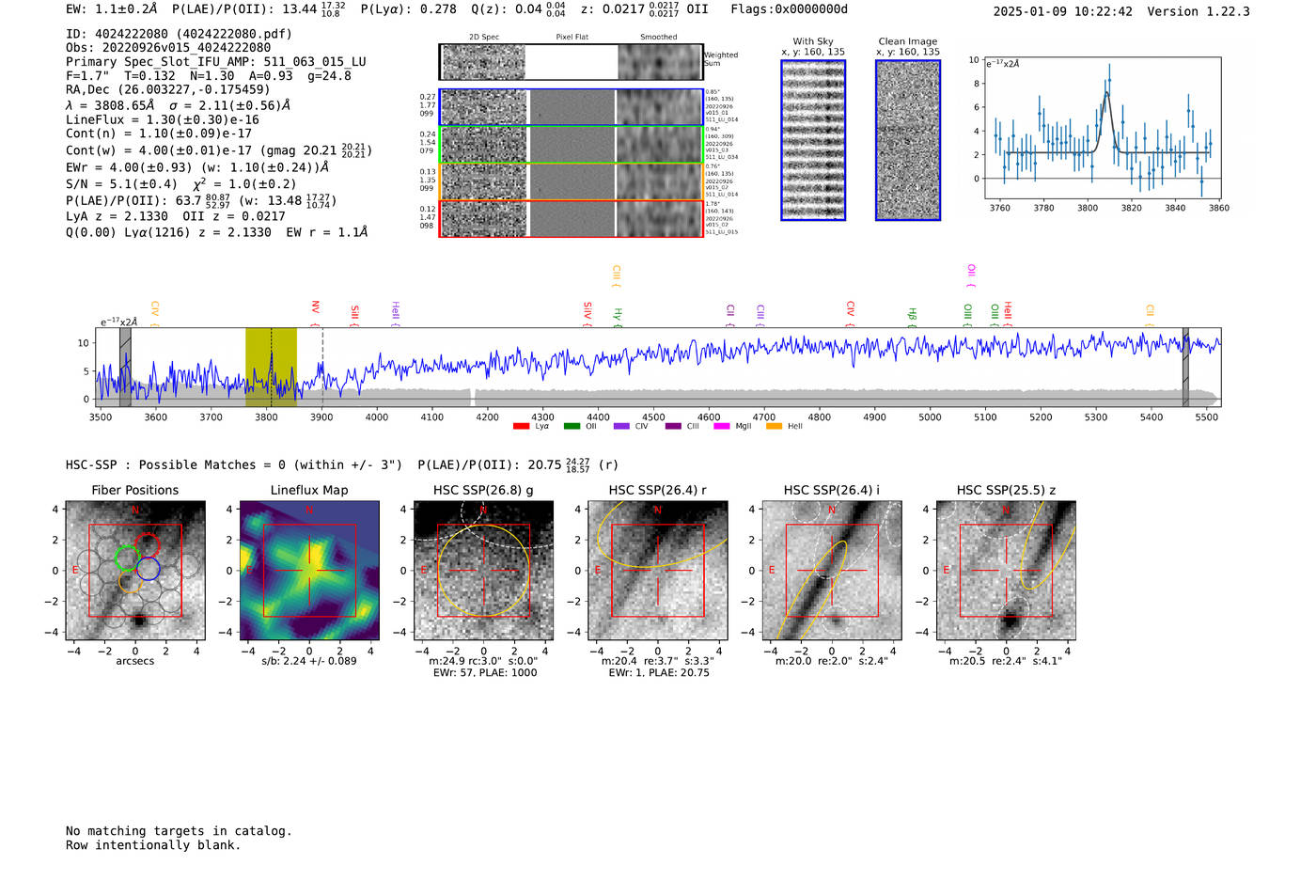Click the Row intentionally blank text
The height and width of the screenshot is (896, 1316).
153,845
